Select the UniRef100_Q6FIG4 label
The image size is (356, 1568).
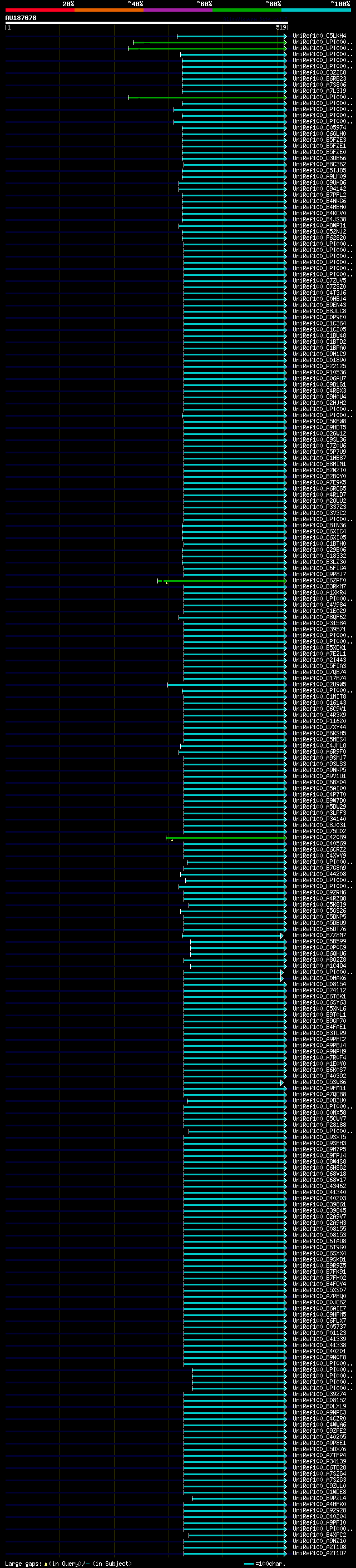pos(319,568)
